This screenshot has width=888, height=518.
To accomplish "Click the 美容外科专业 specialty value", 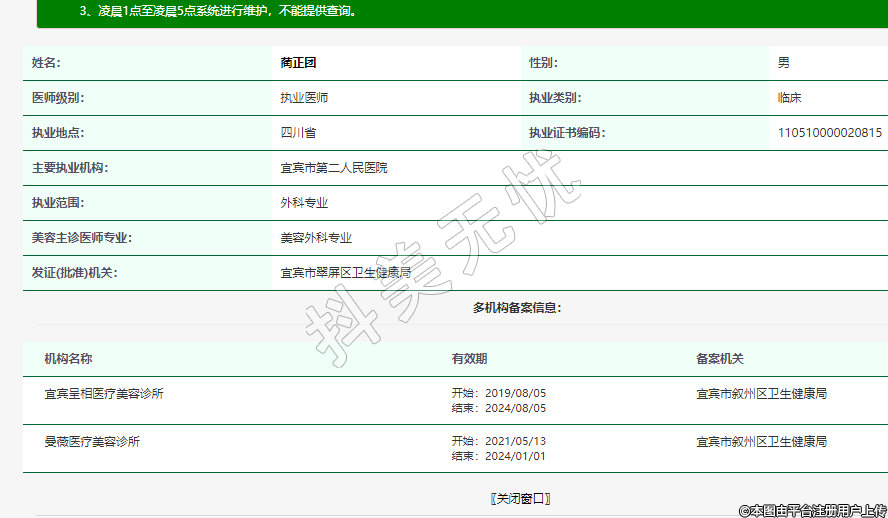I will (316, 238).
